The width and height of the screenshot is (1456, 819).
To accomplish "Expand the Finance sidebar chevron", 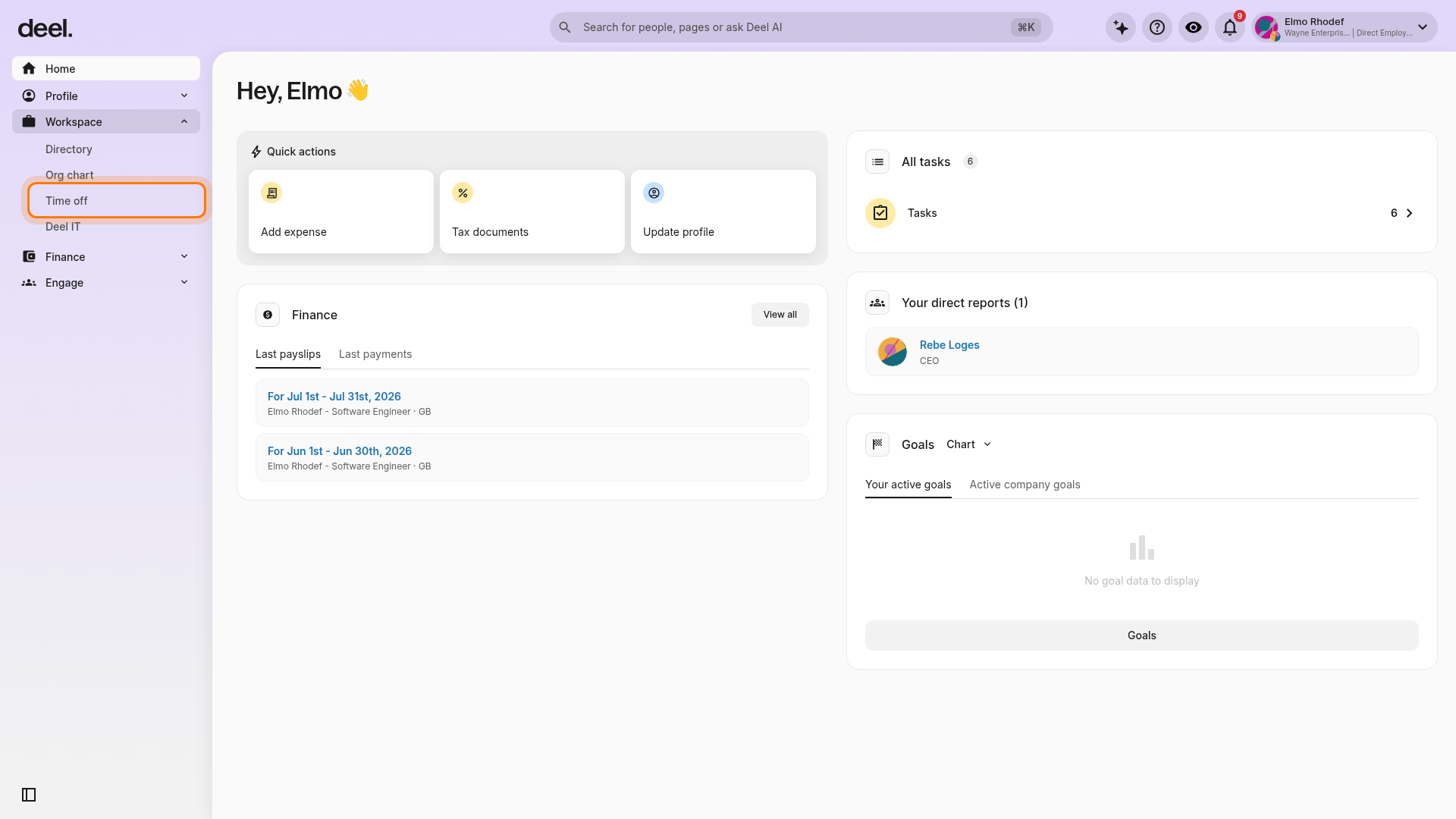I will [184, 256].
